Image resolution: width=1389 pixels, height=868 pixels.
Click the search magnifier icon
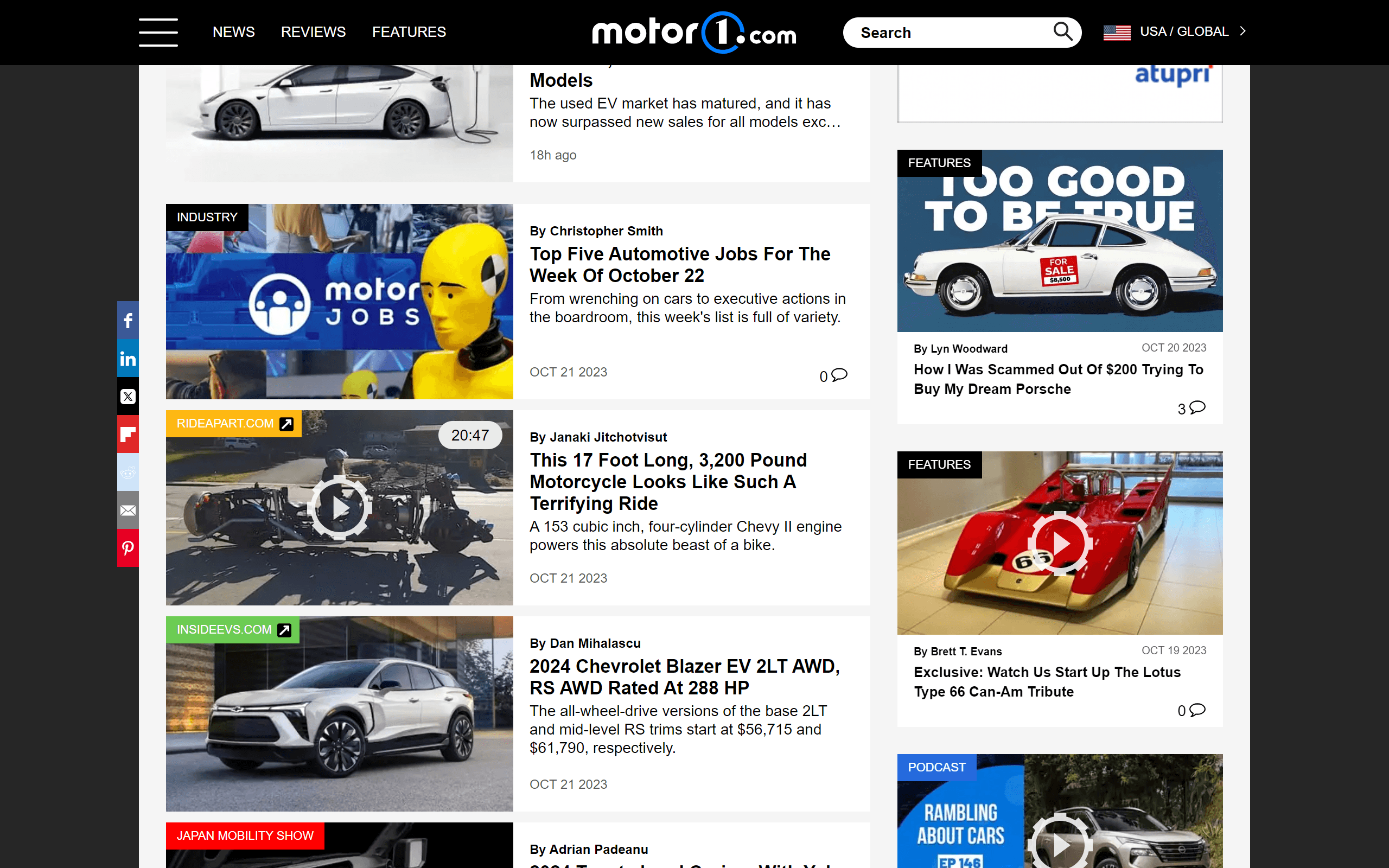tap(1063, 31)
